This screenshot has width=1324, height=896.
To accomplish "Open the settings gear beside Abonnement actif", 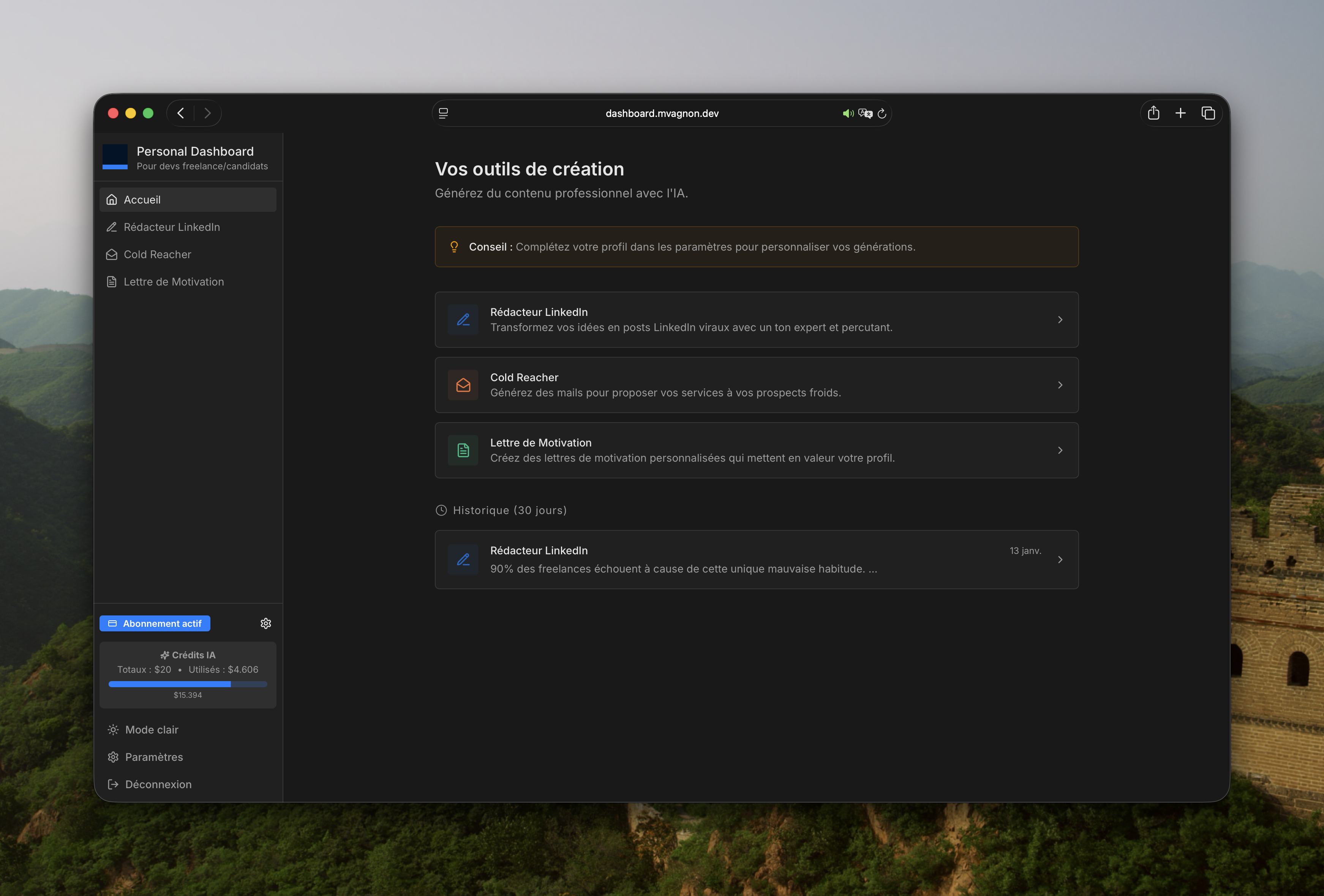I will click(x=265, y=623).
